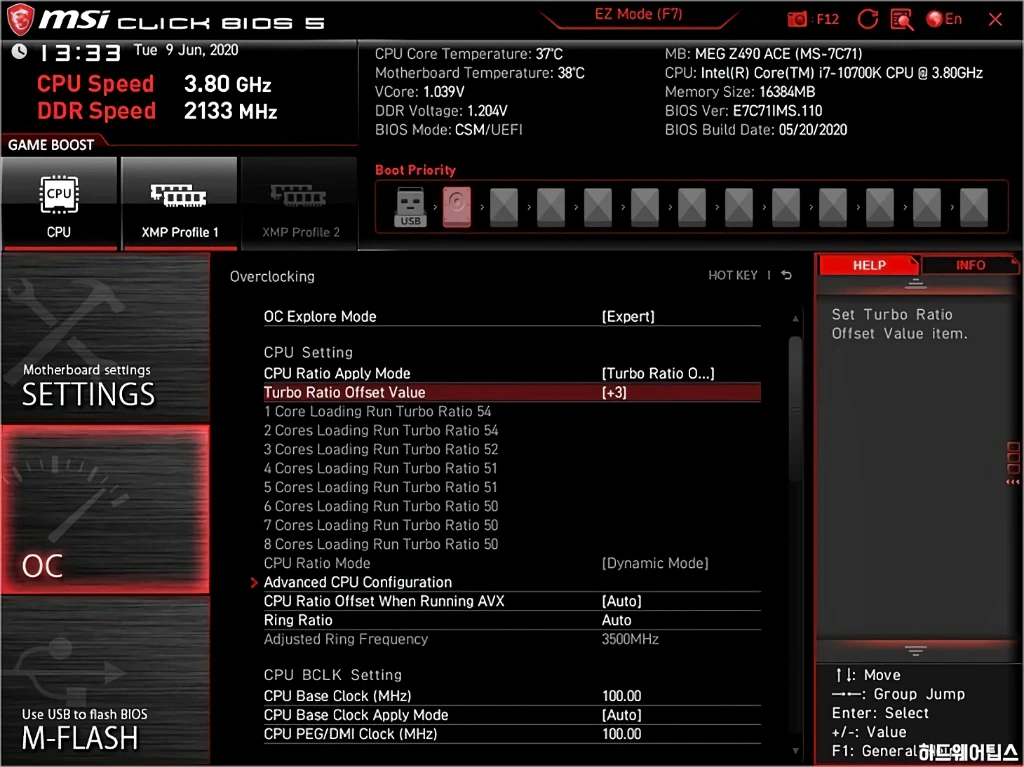The width and height of the screenshot is (1024, 767).
Task: Click the F12 screenshot camera icon
Action: [797, 19]
